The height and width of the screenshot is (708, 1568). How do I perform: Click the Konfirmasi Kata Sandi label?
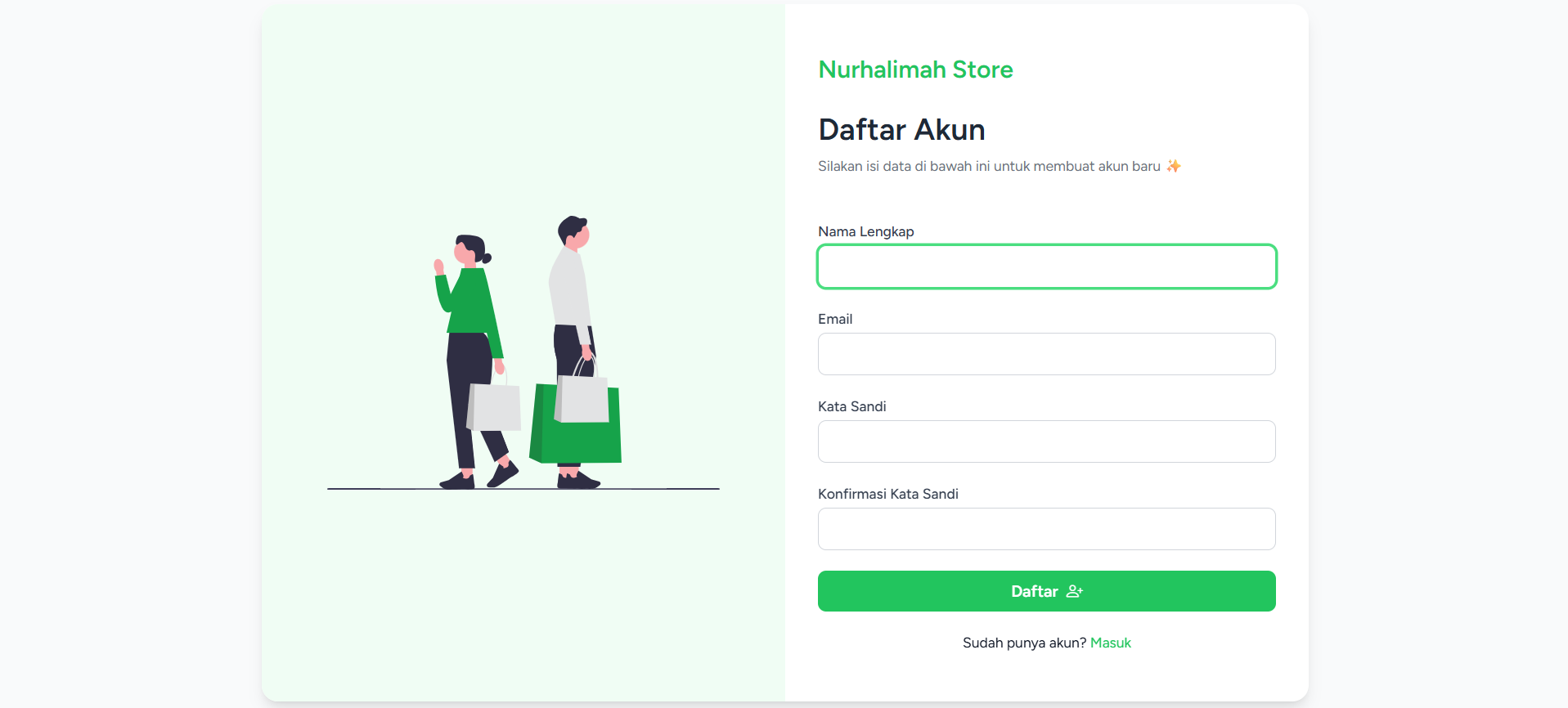888,494
